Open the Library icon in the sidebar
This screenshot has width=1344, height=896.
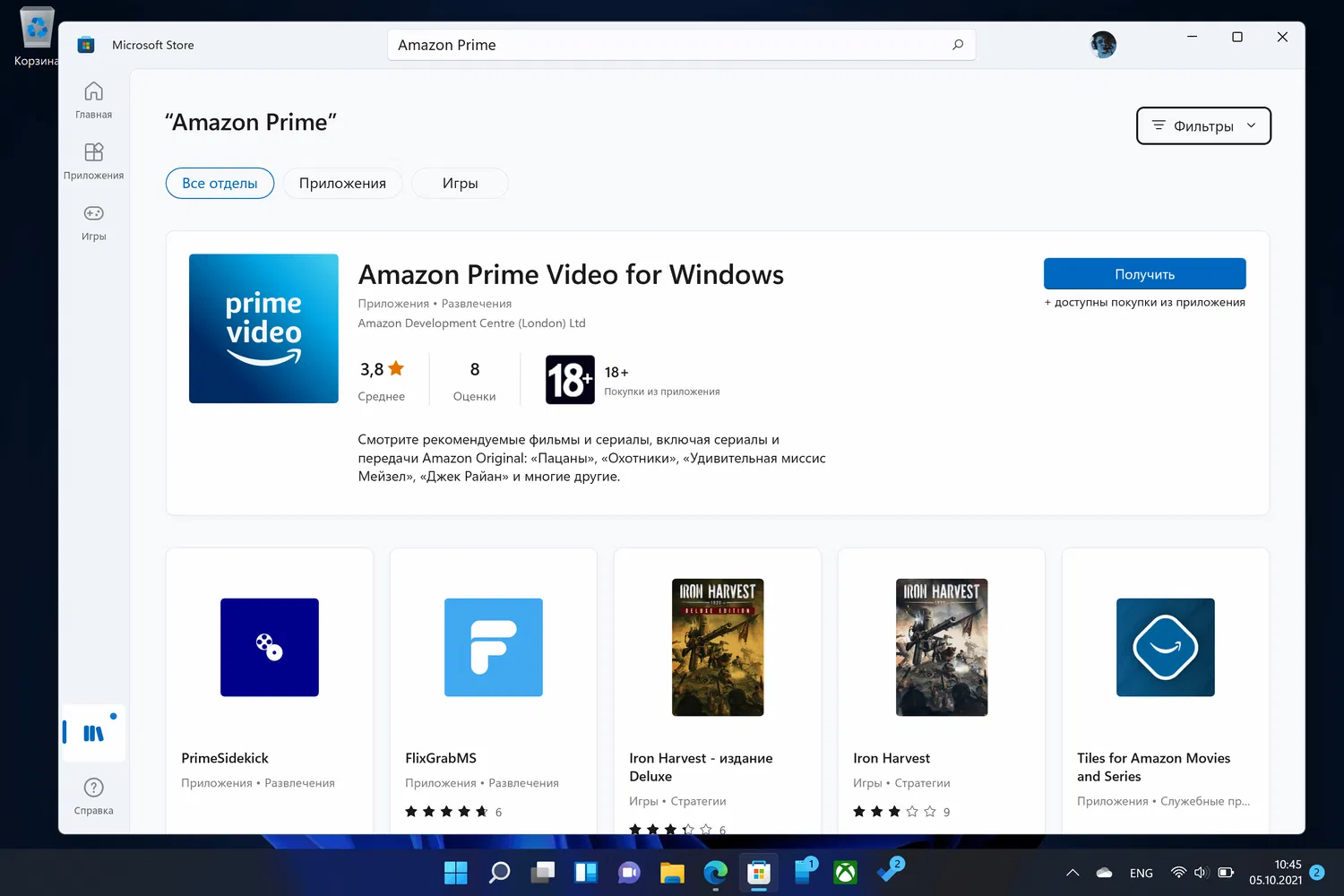pos(93,733)
